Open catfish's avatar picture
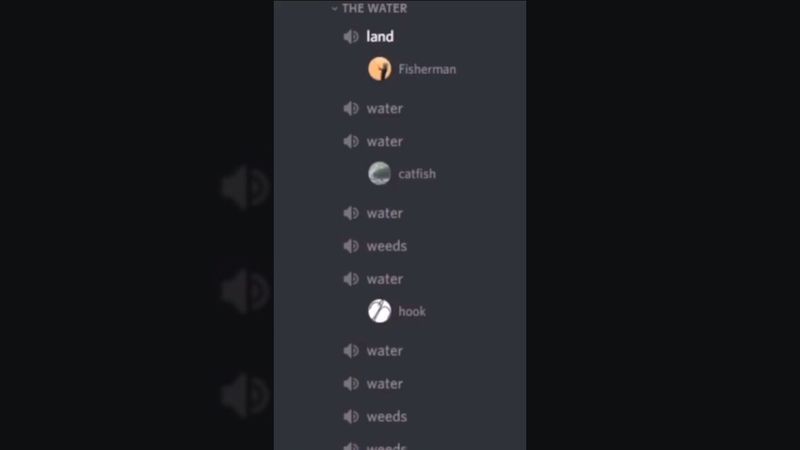 click(x=380, y=173)
